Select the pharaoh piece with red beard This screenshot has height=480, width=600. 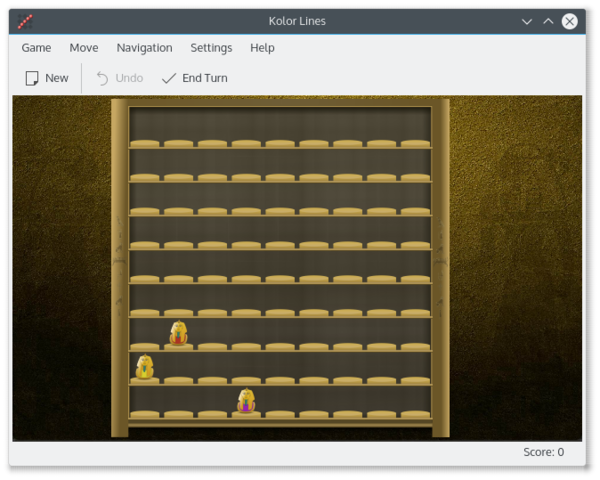pos(179,333)
